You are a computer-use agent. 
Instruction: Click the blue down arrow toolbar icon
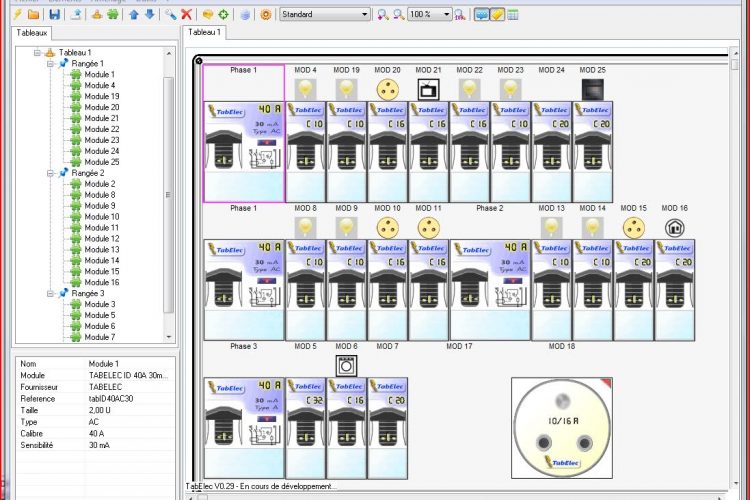[x=150, y=15]
